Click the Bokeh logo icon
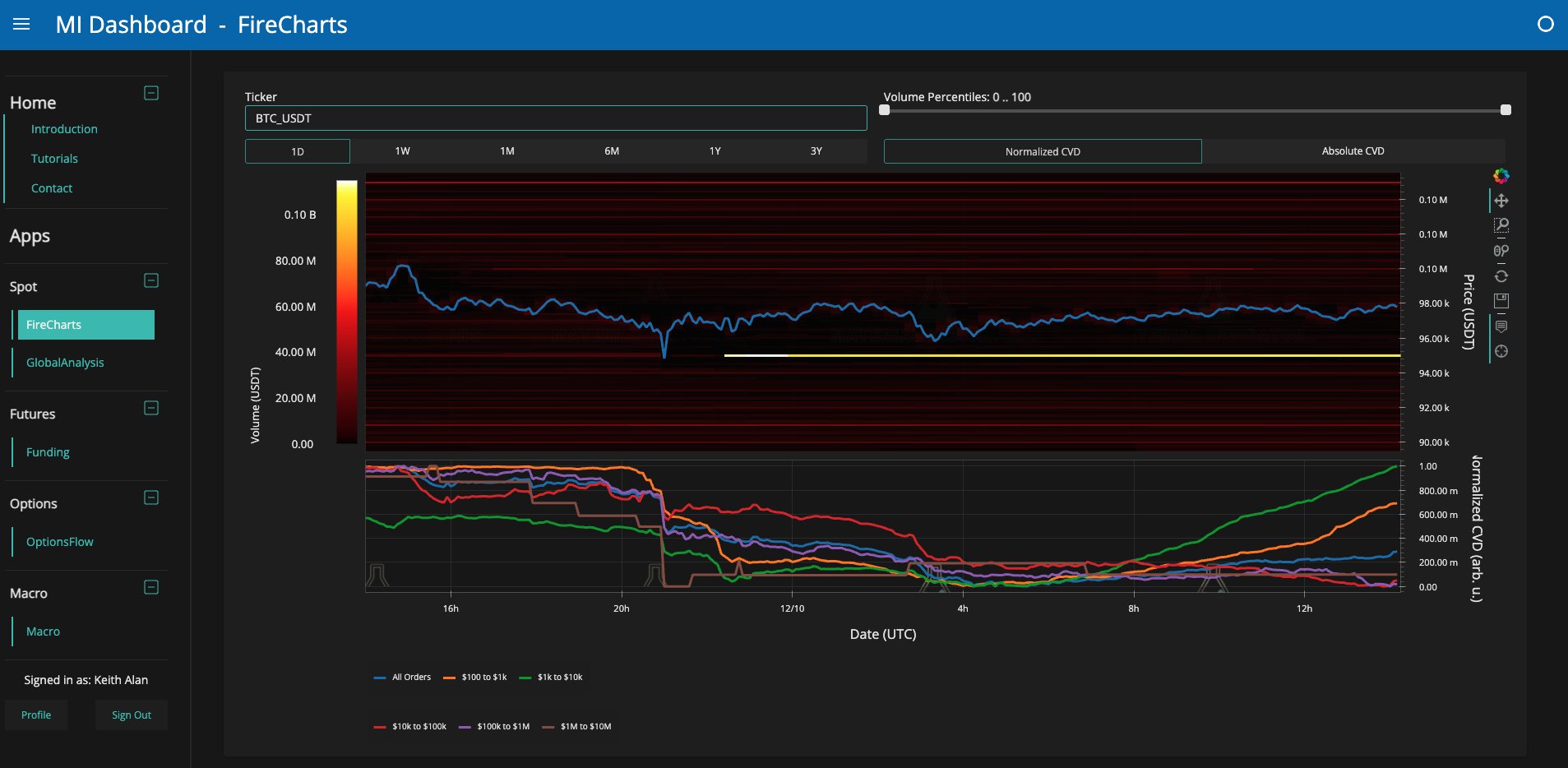This screenshot has width=1568, height=768. pyautogui.click(x=1501, y=176)
